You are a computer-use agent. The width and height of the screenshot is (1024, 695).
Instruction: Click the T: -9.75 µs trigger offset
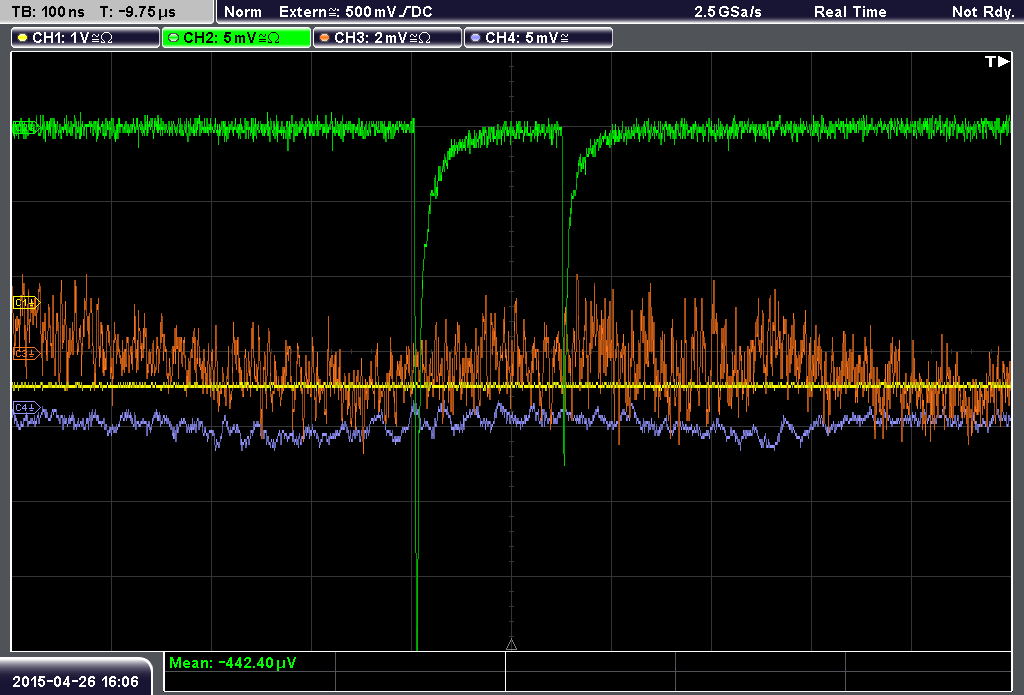[x=138, y=12]
